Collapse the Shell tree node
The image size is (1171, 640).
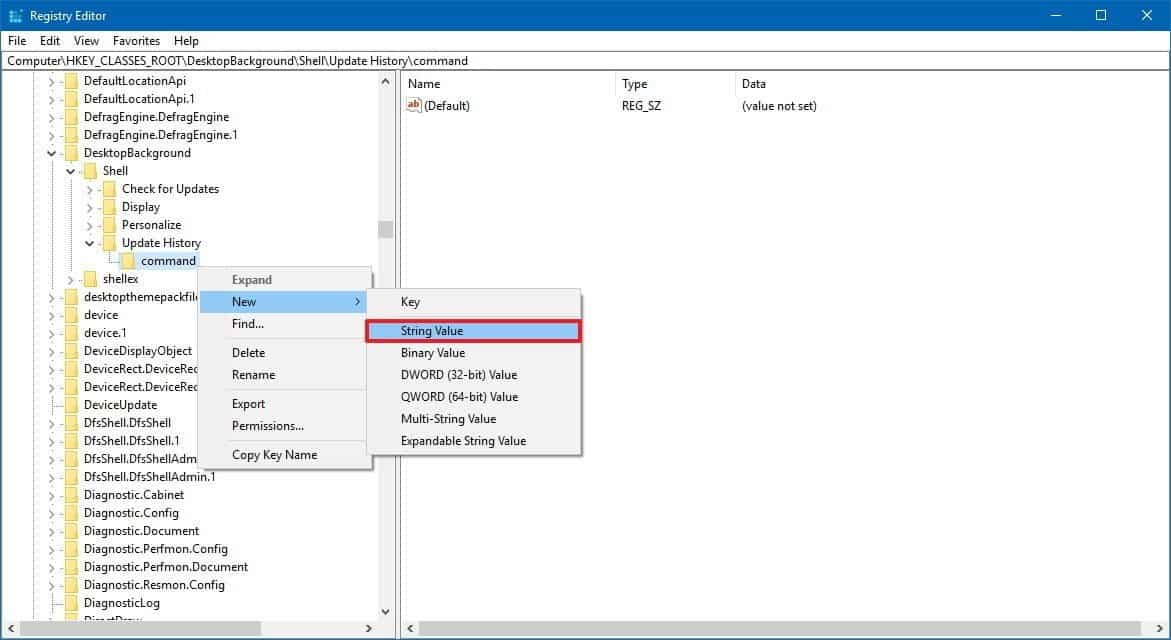coord(71,171)
